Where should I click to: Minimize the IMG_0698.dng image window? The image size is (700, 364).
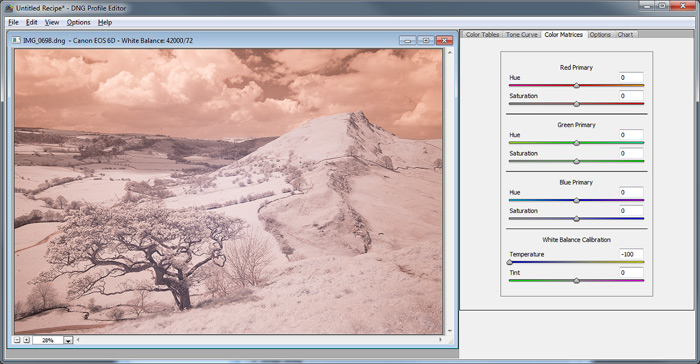point(408,40)
